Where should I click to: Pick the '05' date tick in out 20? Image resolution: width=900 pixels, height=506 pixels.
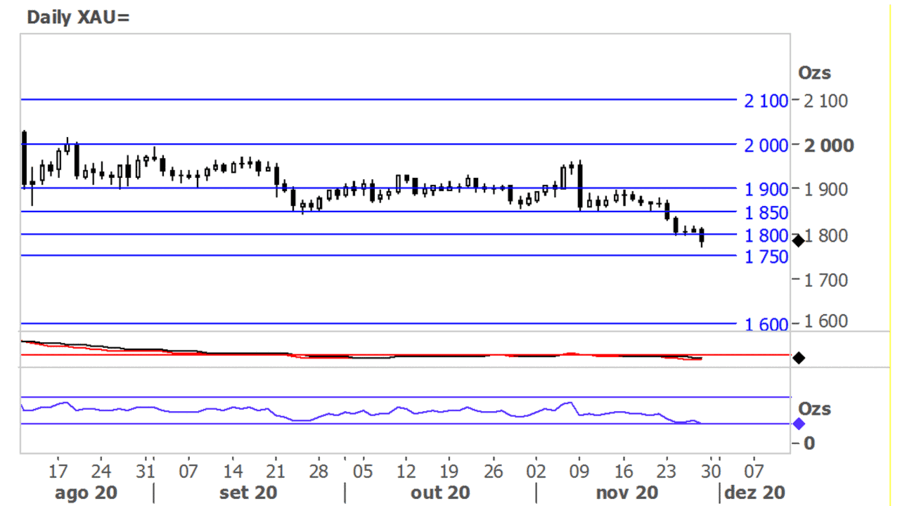pos(362,472)
